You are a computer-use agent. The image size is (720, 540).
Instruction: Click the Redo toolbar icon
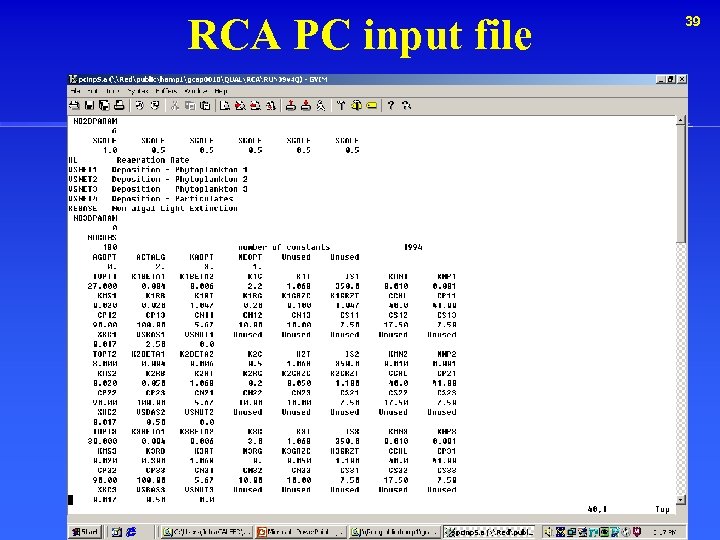coord(155,106)
